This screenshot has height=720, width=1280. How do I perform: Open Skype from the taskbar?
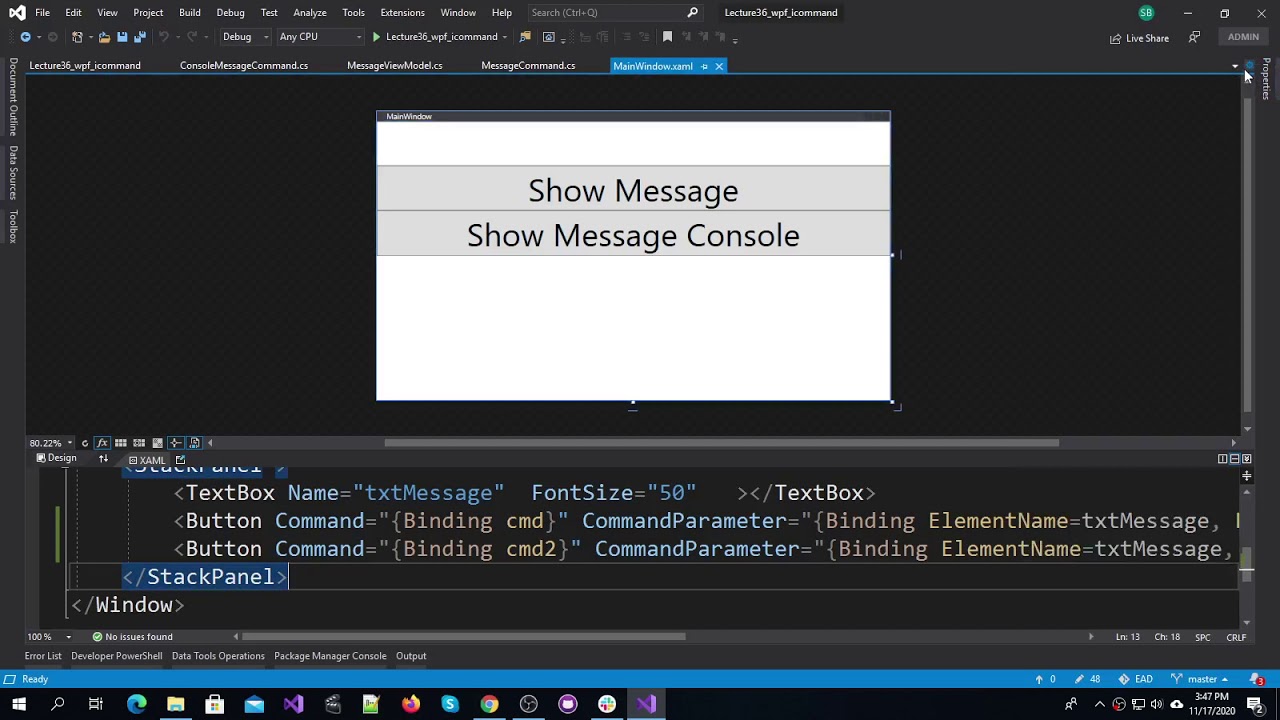(x=450, y=704)
